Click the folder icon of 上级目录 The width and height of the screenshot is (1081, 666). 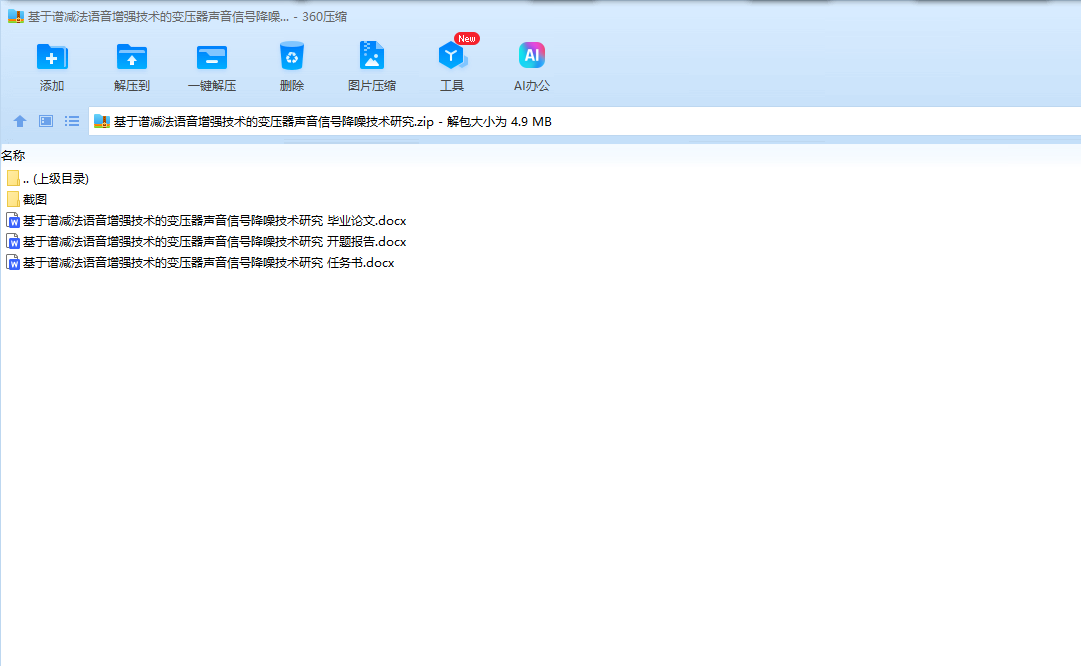click(x=12, y=179)
